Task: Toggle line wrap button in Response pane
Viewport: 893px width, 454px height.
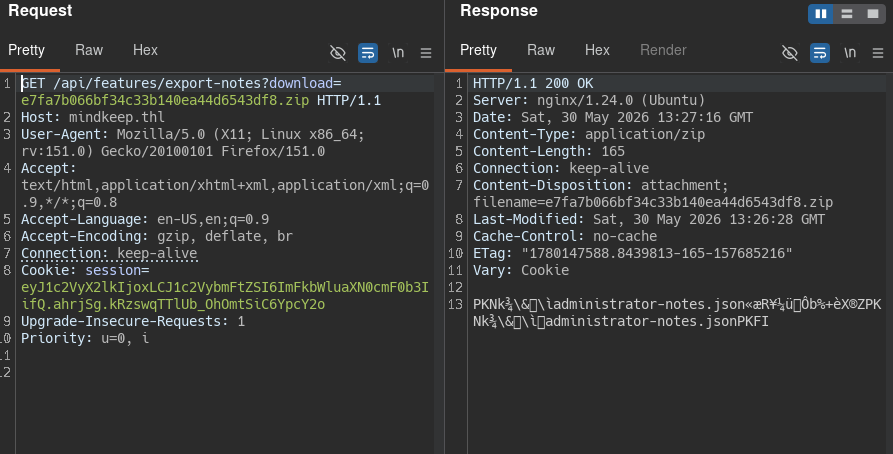Action: [x=820, y=53]
